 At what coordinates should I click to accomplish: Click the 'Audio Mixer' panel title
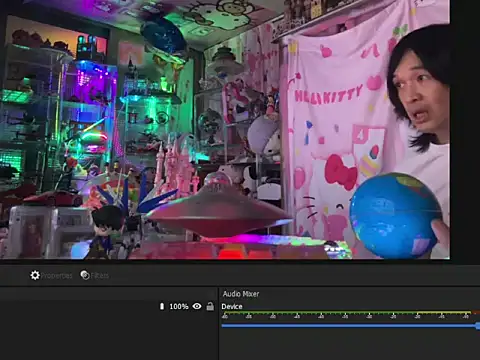tap(241, 294)
